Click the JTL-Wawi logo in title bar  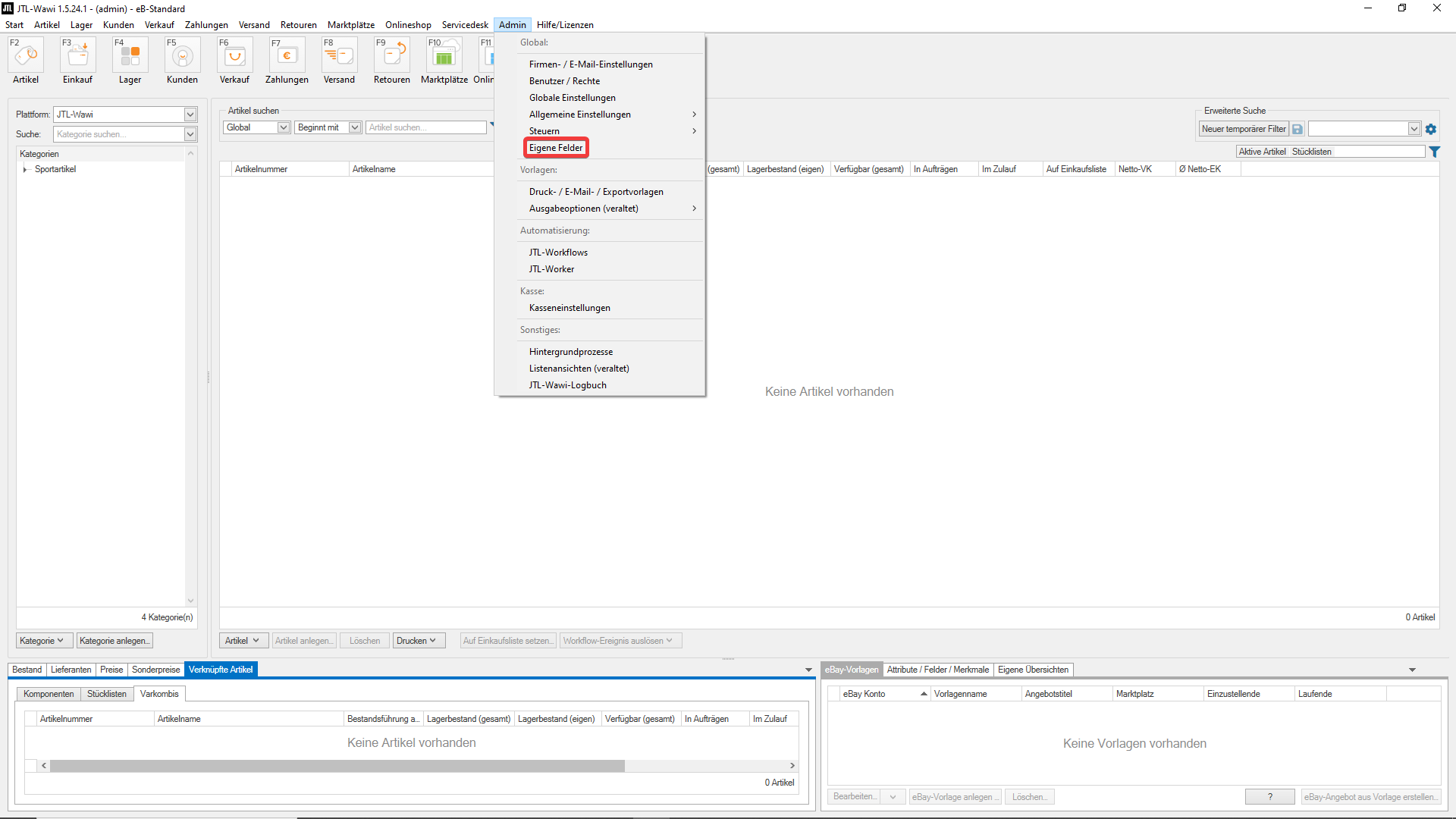tap(8, 8)
